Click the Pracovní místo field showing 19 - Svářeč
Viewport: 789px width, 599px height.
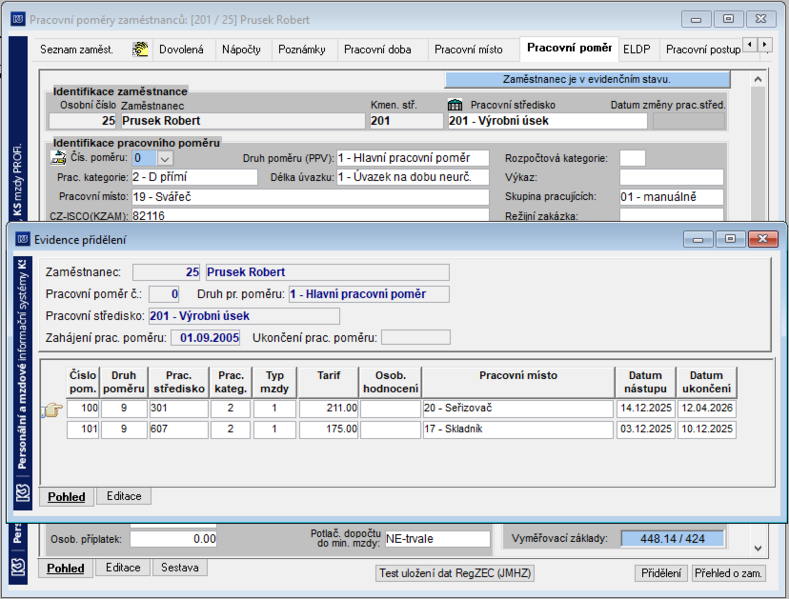click(x=310, y=197)
